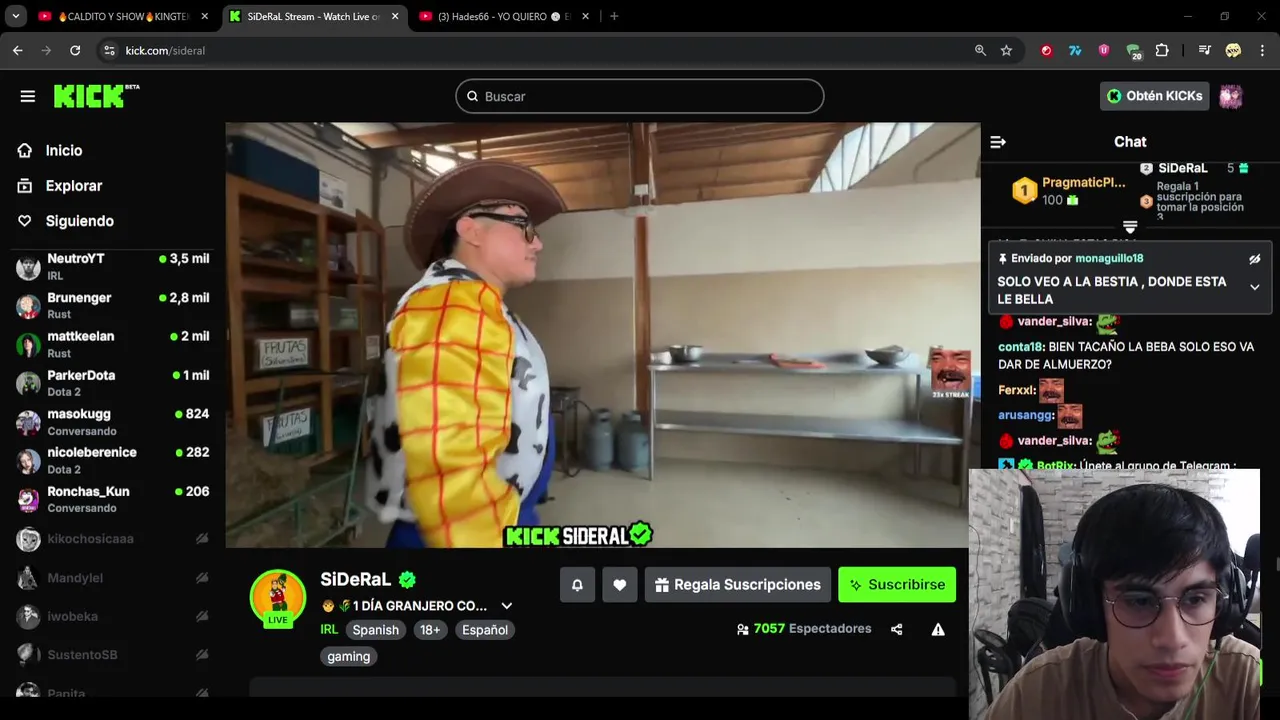Expand the stream title dropdown chevron
The image size is (1280, 720).
(x=506, y=606)
